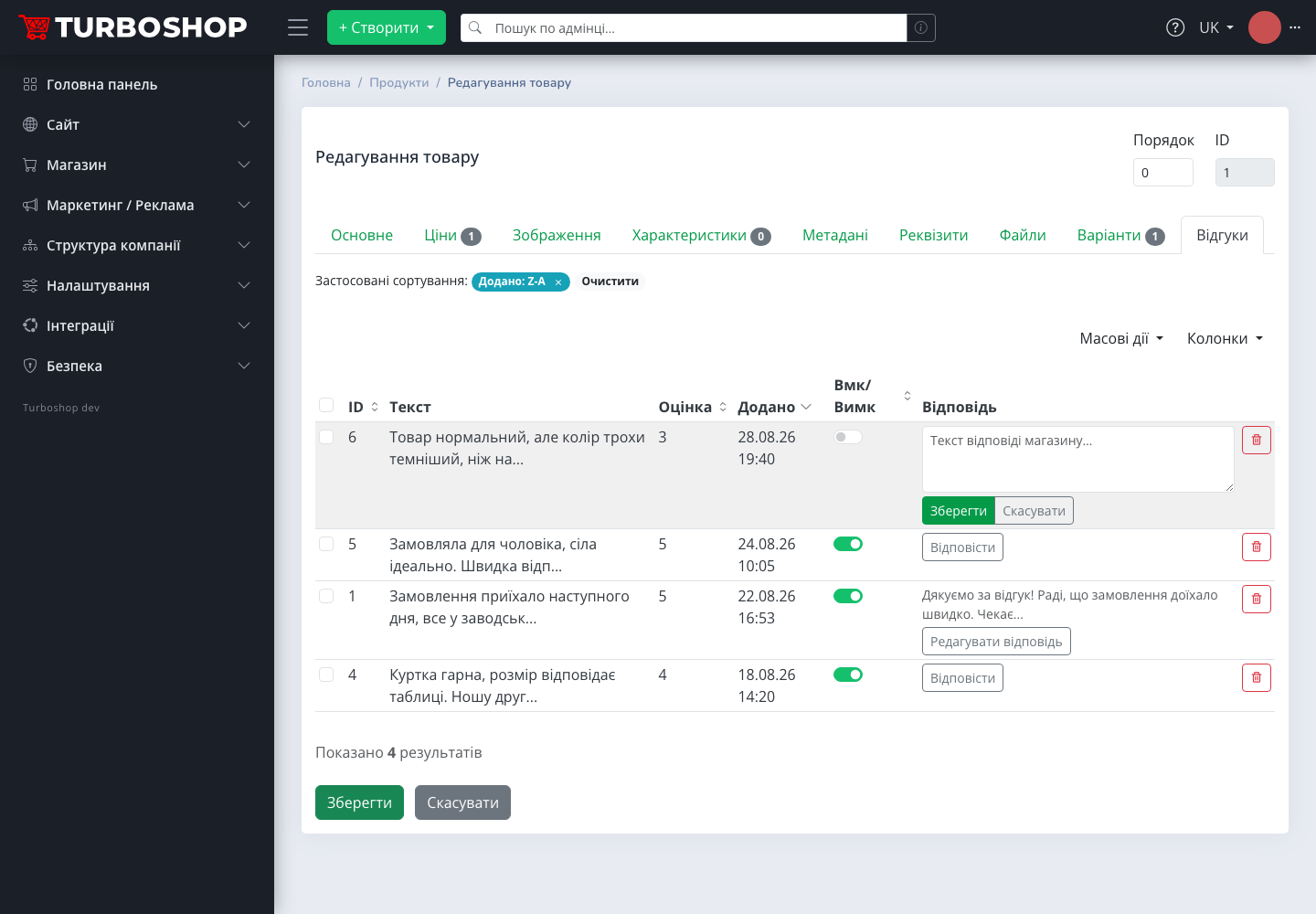
Task: Click the Безпека shield icon
Action: coord(30,366)
